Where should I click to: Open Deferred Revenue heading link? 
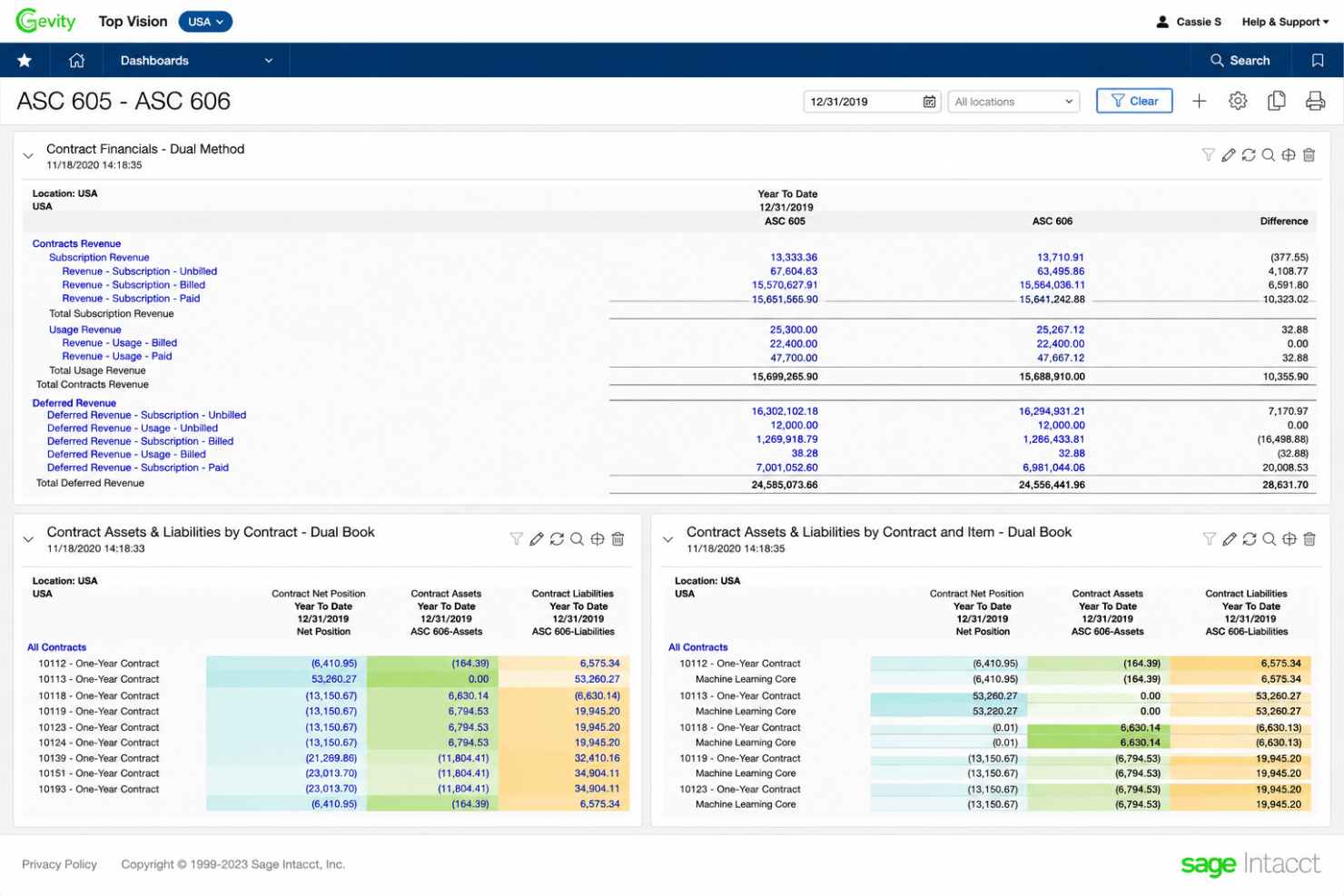pyautogui.click(x=74, y=403)
